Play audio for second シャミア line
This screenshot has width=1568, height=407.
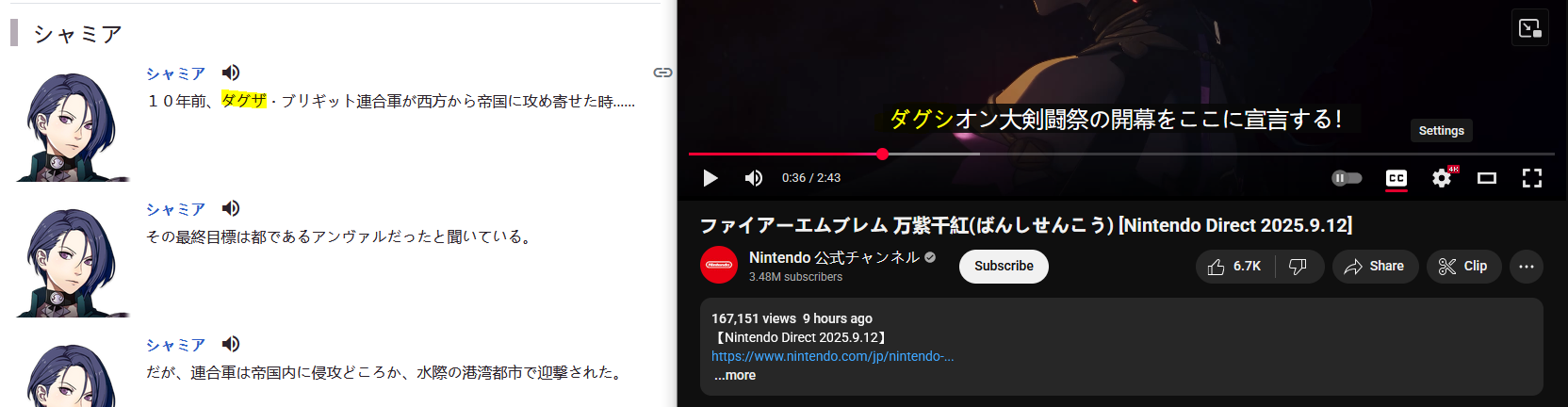click(231, 208)
